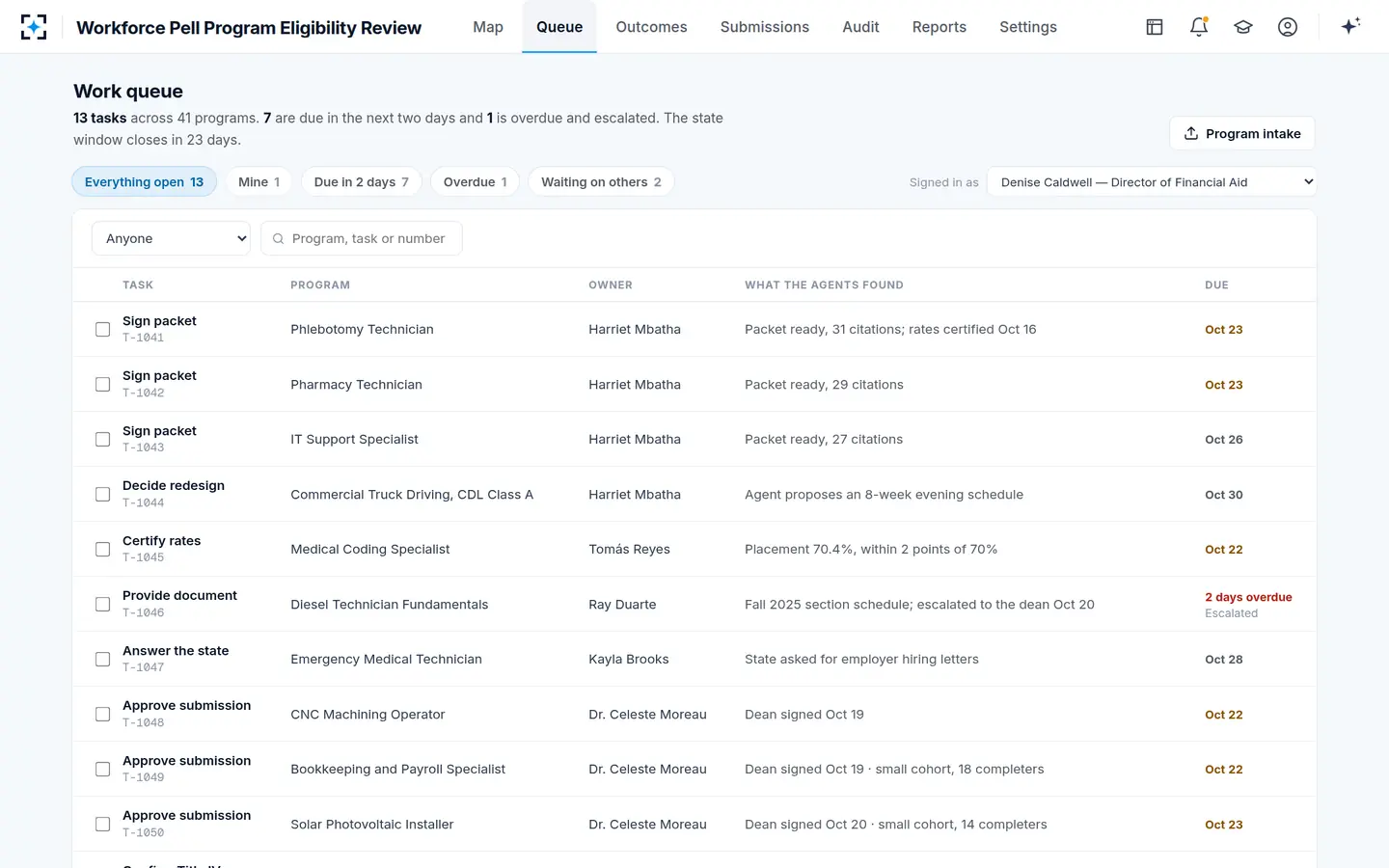Viewport: 1389px width, 868px height.
Task: Toggle checkbox for T-1044 Decide redesign
Action: click(102, 495)
